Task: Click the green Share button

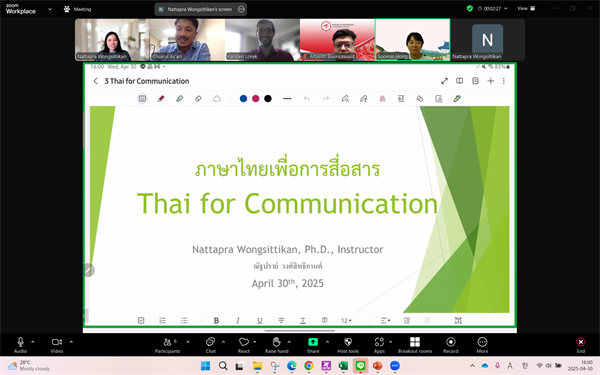Action: pos(313,345)
